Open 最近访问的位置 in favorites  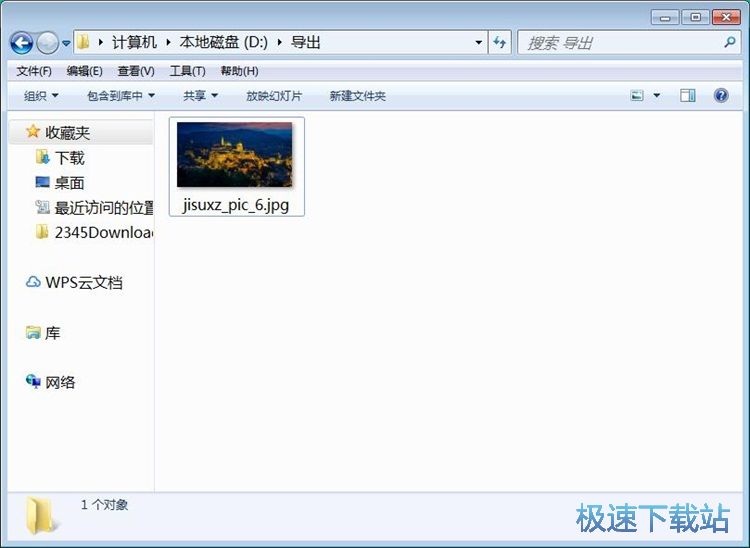[104, 208]
